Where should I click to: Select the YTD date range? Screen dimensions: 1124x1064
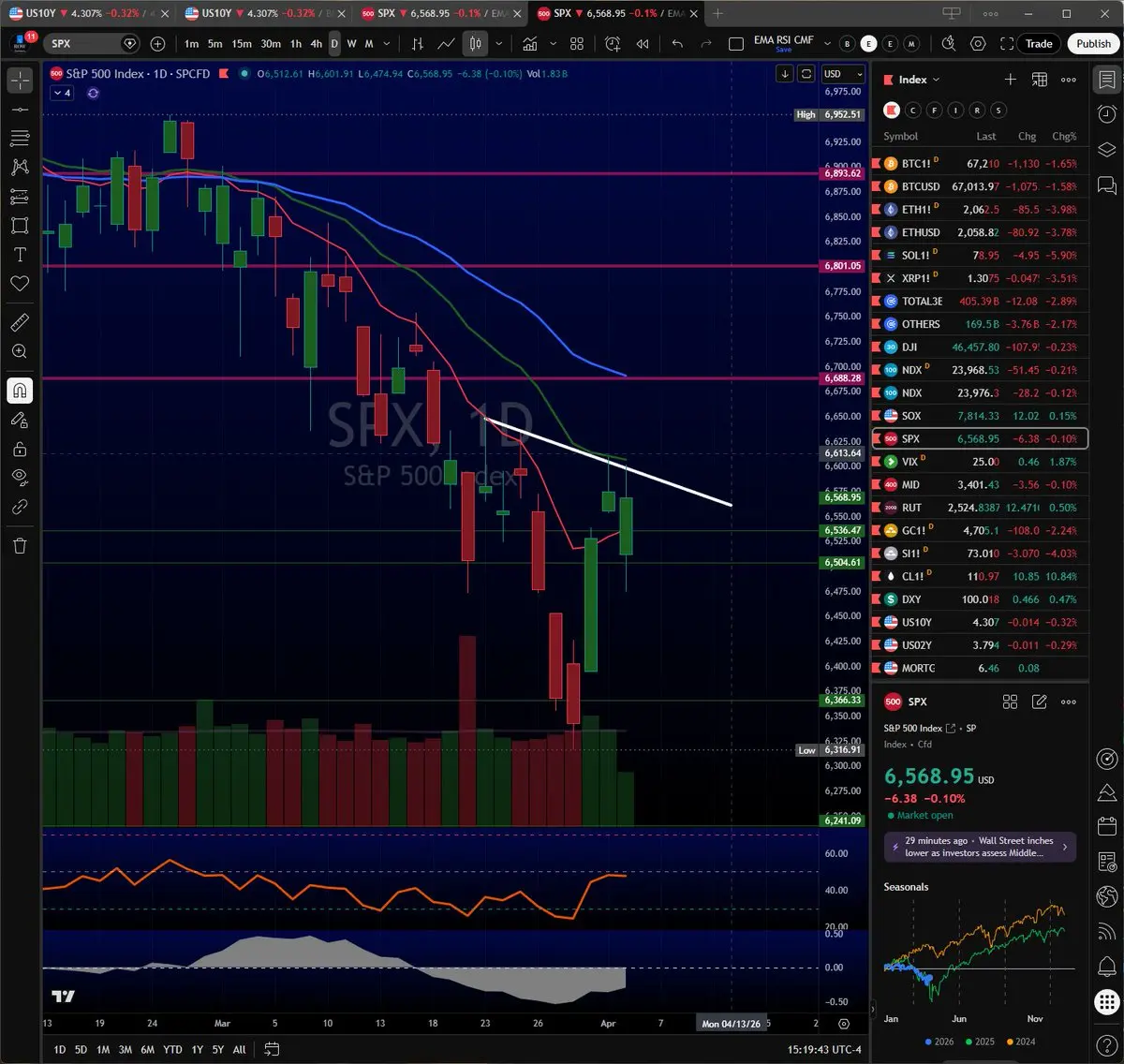coord(172,1049)
